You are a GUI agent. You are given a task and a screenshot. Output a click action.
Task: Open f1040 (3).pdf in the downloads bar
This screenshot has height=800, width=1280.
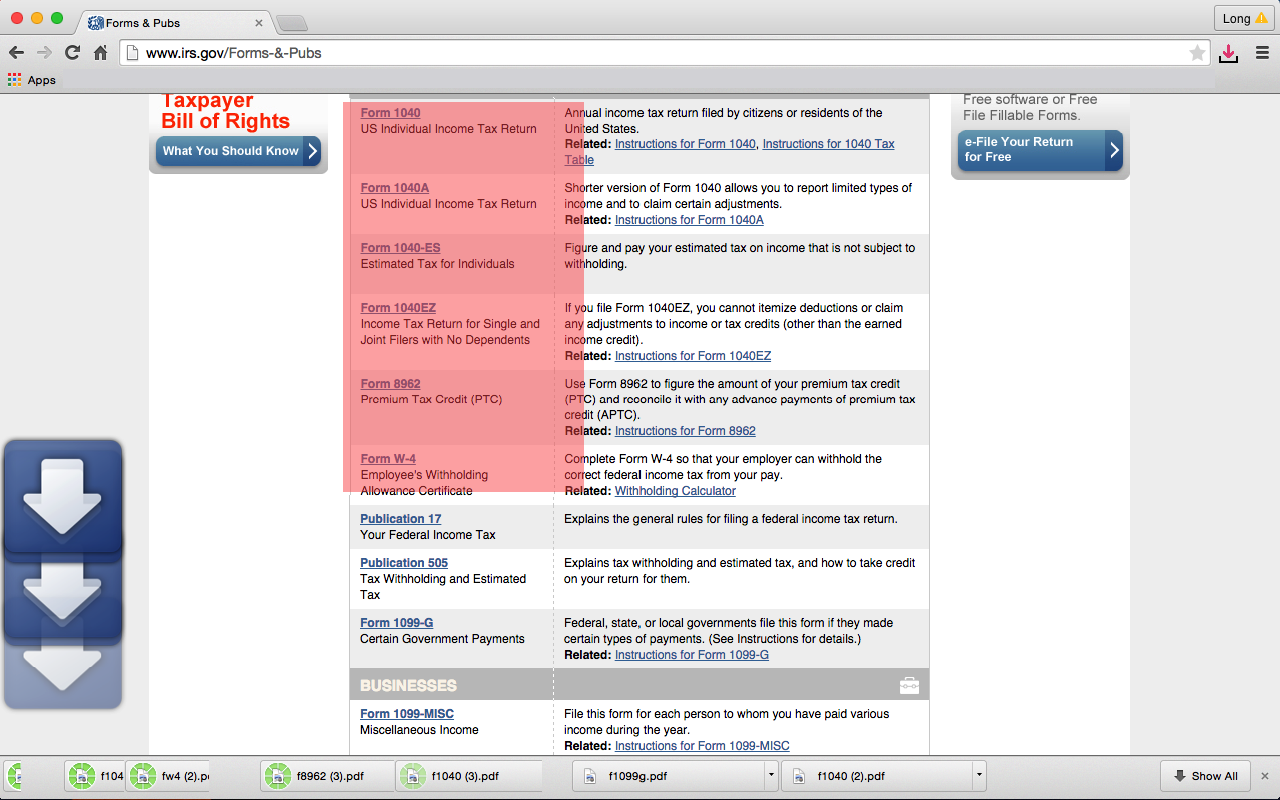[469, 776]
